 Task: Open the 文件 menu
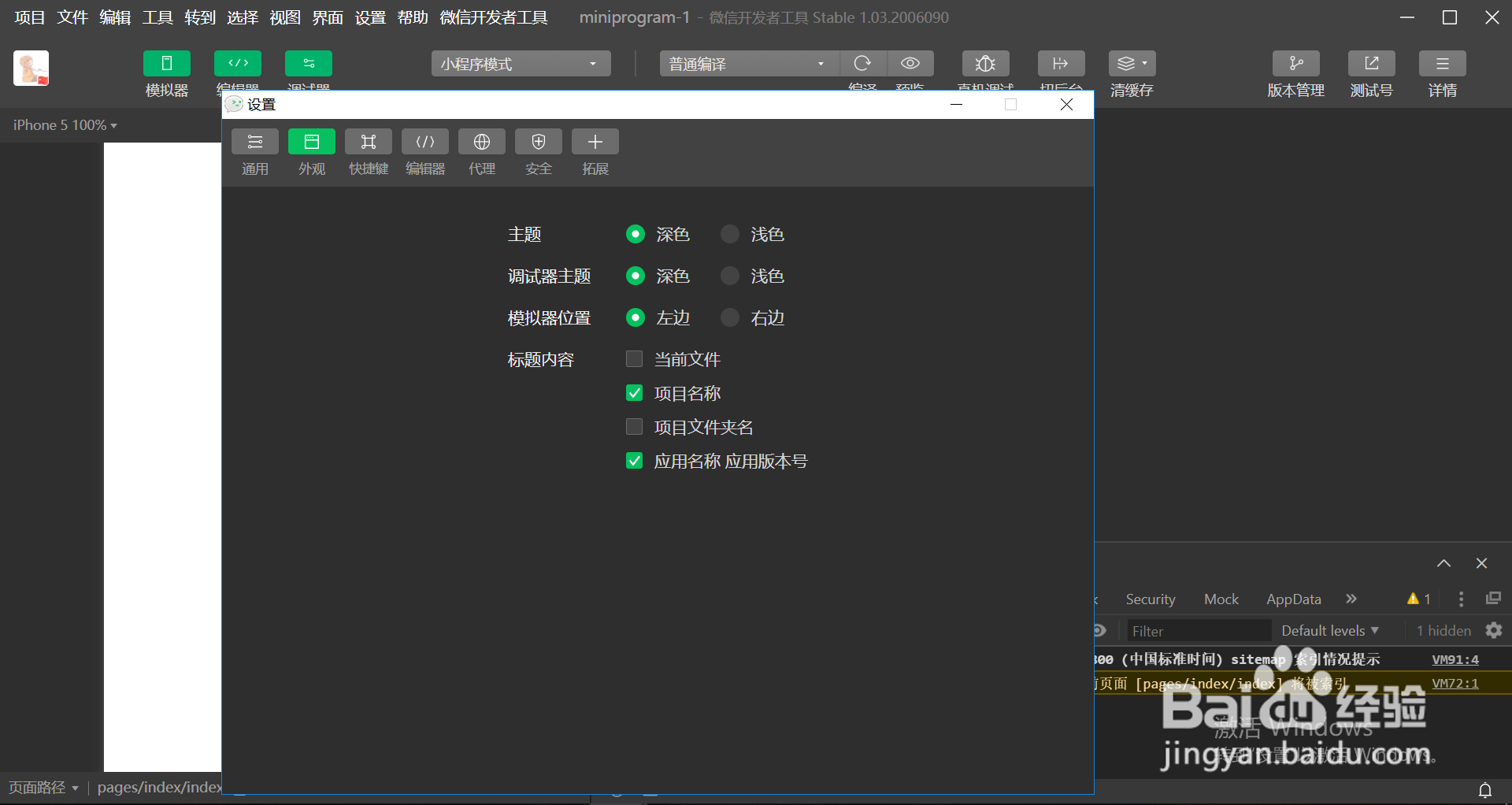72,17
